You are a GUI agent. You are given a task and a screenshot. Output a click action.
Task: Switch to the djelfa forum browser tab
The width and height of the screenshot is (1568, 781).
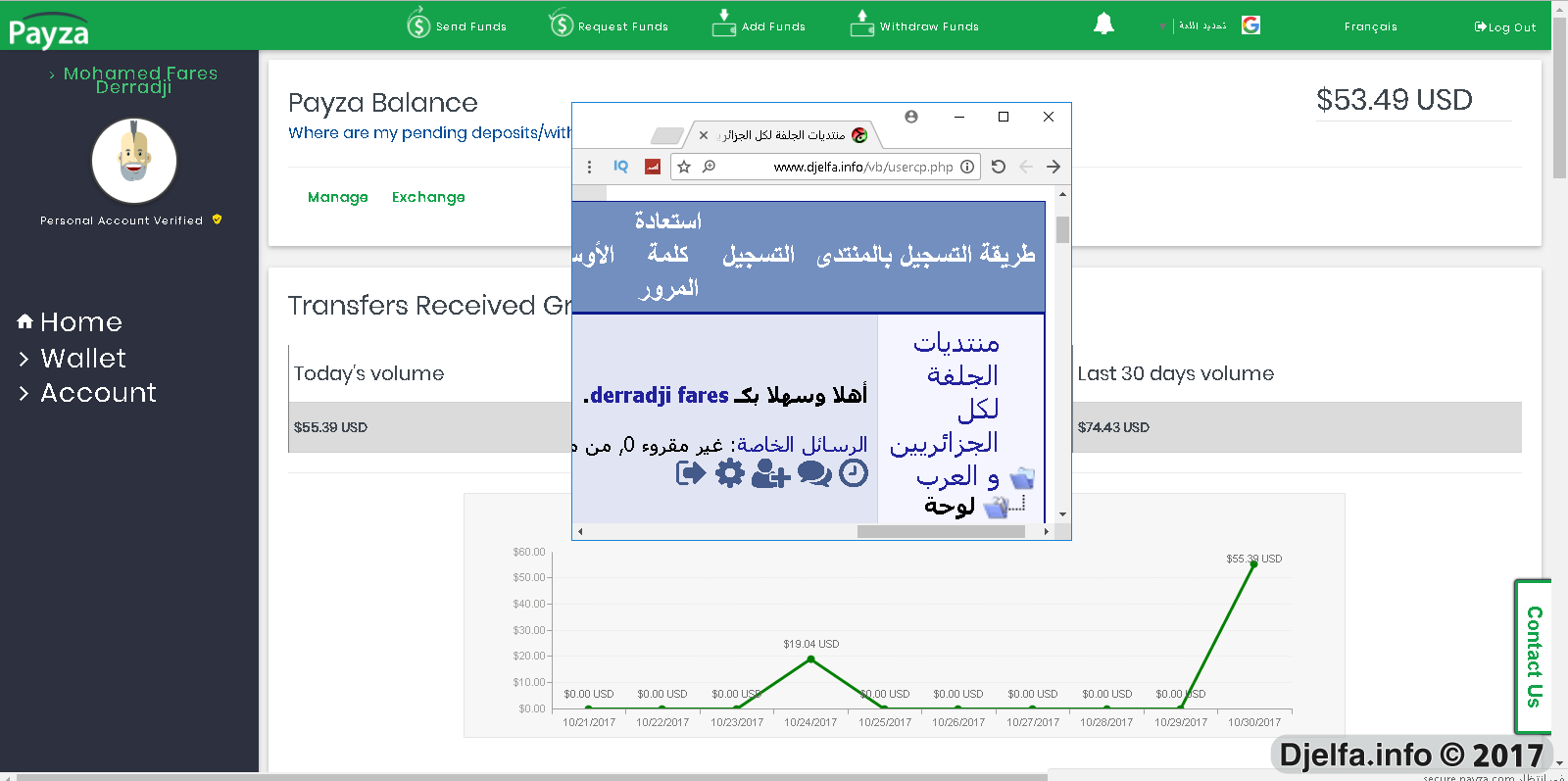coord(782,135)
